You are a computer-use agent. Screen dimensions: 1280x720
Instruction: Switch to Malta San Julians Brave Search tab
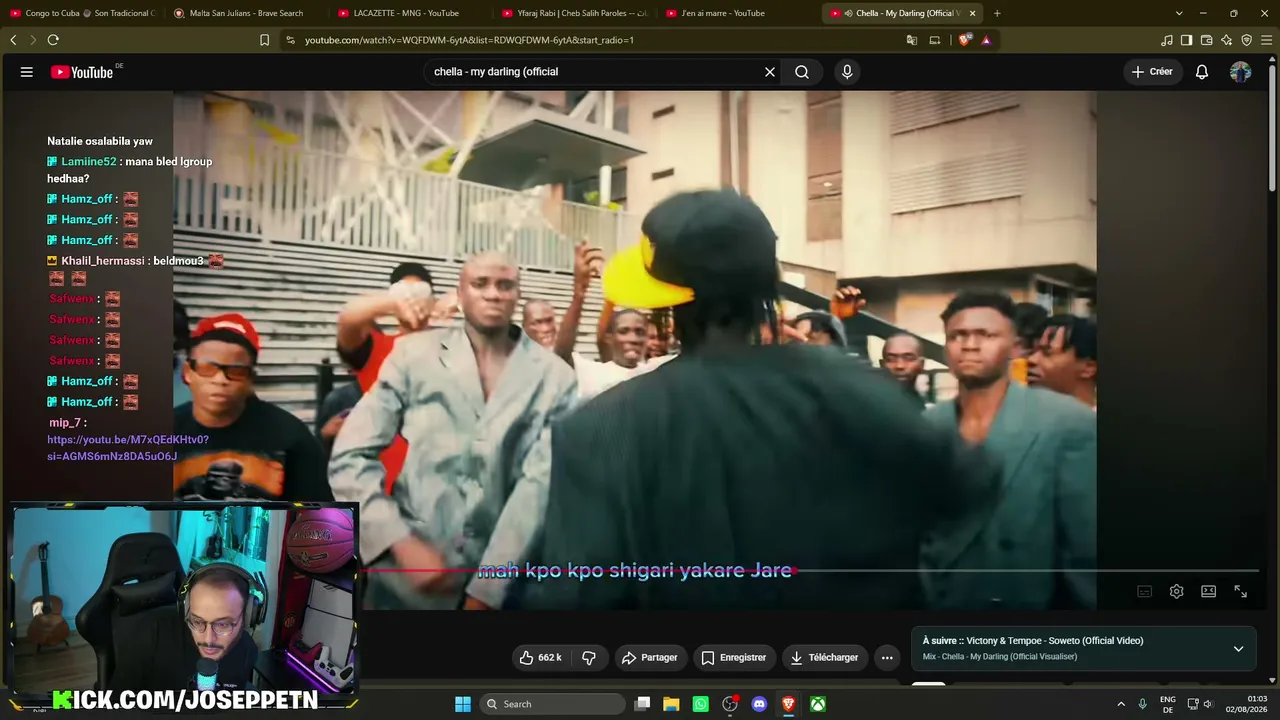(x=245, y=13)
